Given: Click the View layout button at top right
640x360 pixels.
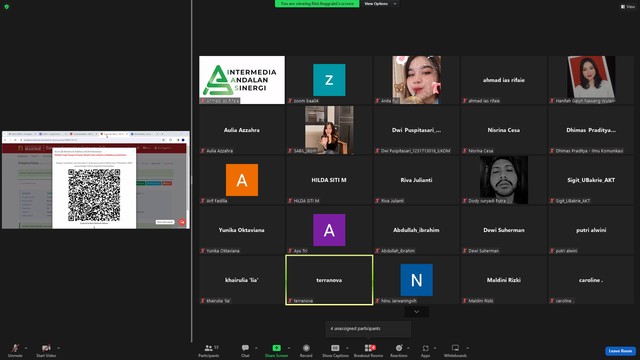Looking at the screenshot, I should (x=628, y=7).
